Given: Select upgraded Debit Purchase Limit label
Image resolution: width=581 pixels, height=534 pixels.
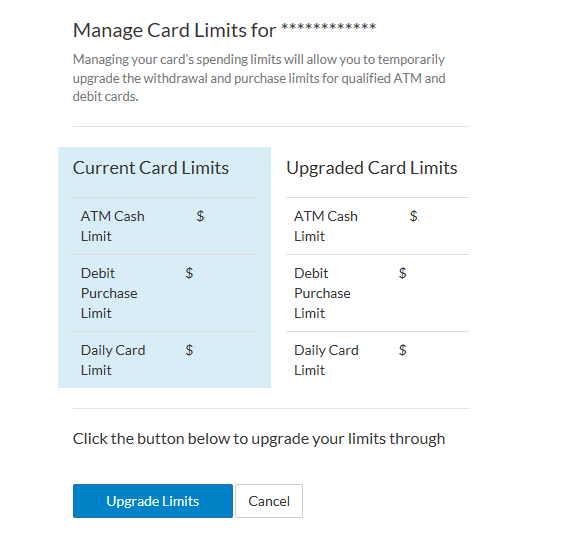Looking at the screenshot, I should 322,293.
